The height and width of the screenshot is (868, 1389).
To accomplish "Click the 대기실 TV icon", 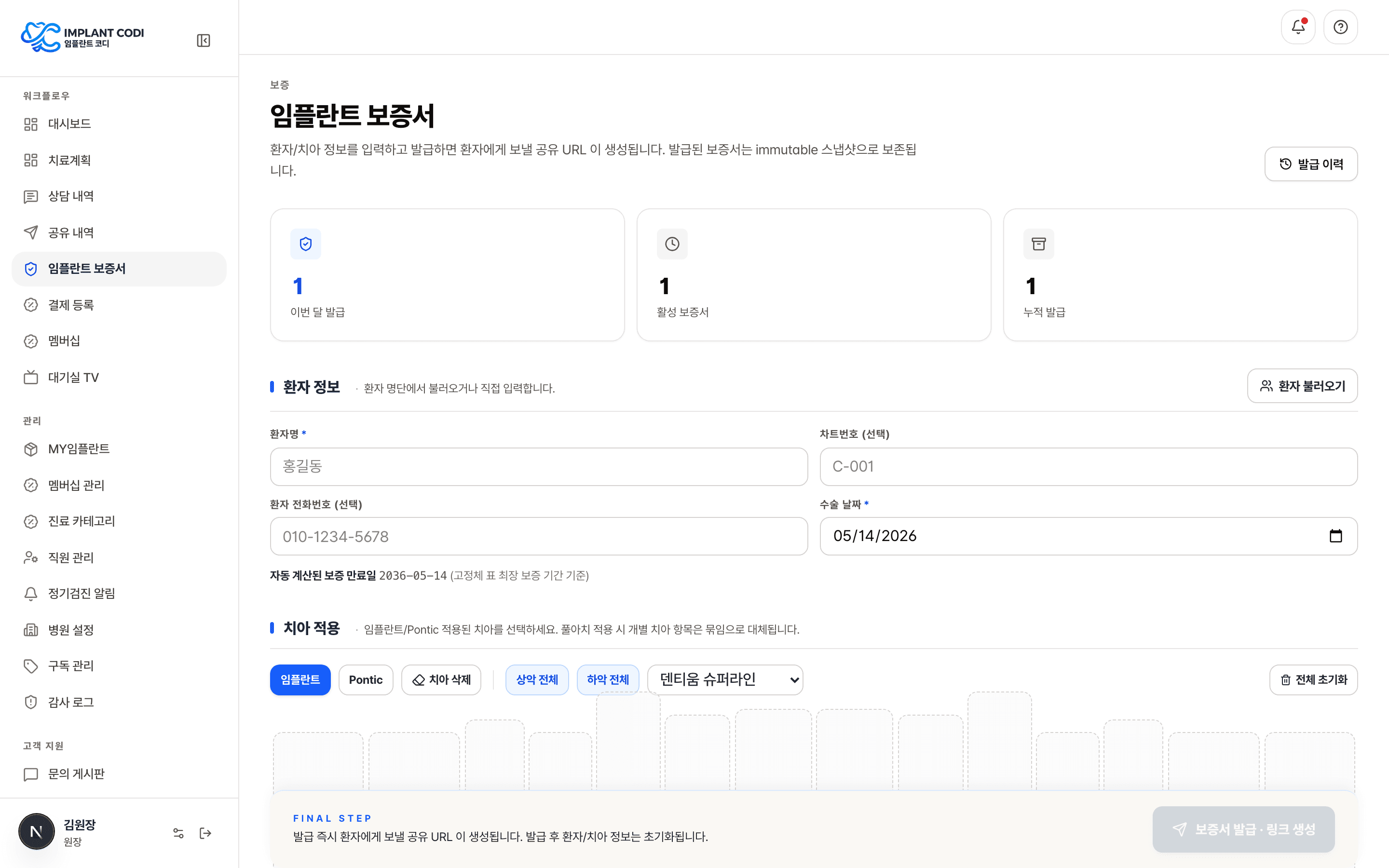I will click(x=31, y=377).
